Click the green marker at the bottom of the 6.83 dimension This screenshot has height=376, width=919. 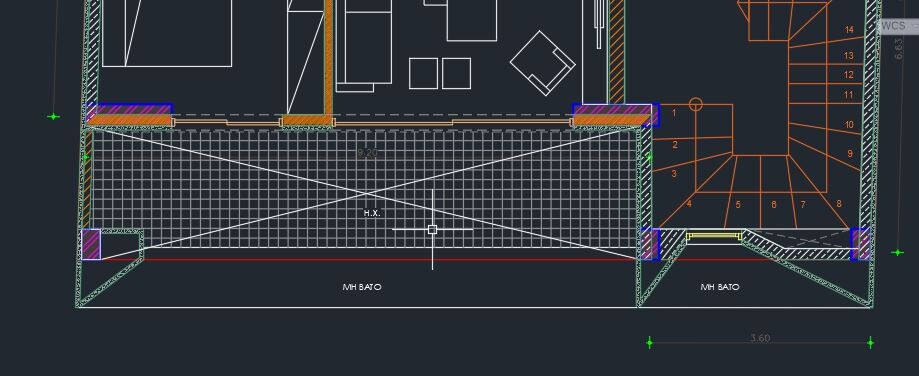pyautogui.click(x=898, y=252)
